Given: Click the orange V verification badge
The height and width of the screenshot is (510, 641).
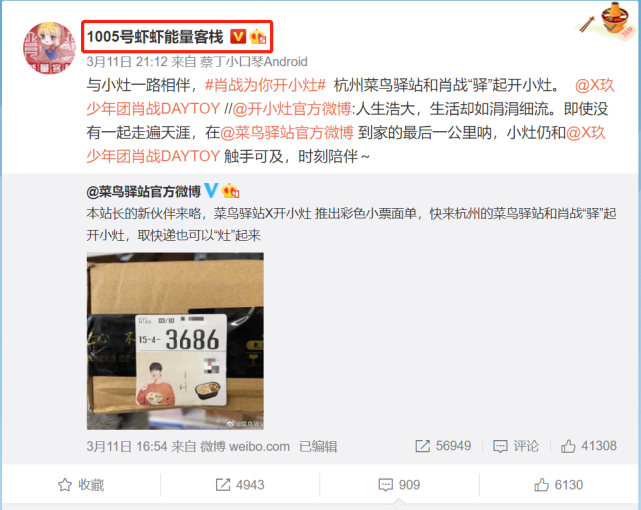Looking at the screenshot, I should pyautogui.click(x=238, y=37).
